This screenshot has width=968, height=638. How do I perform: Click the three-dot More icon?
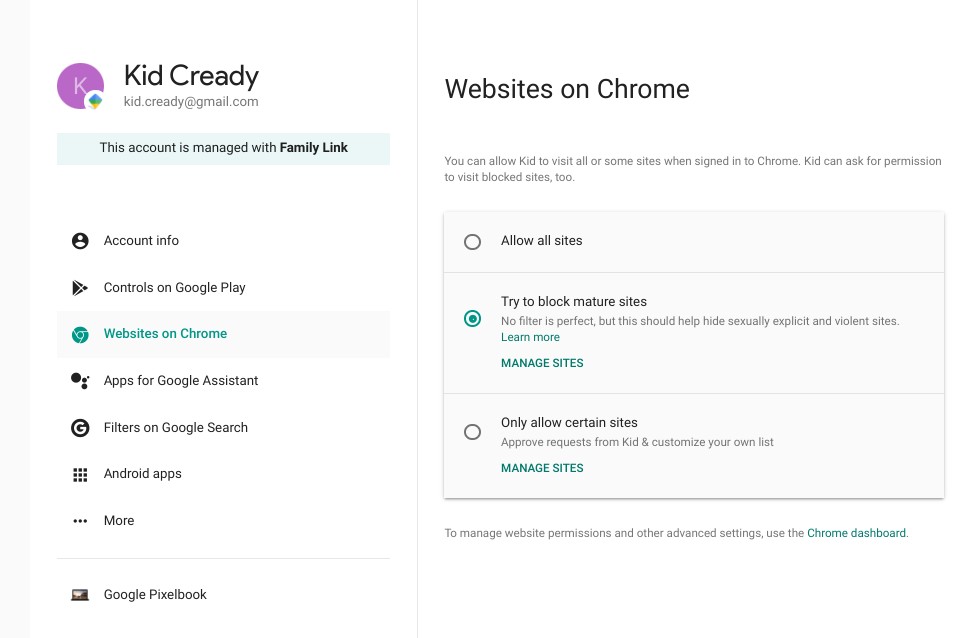(80, 521)
